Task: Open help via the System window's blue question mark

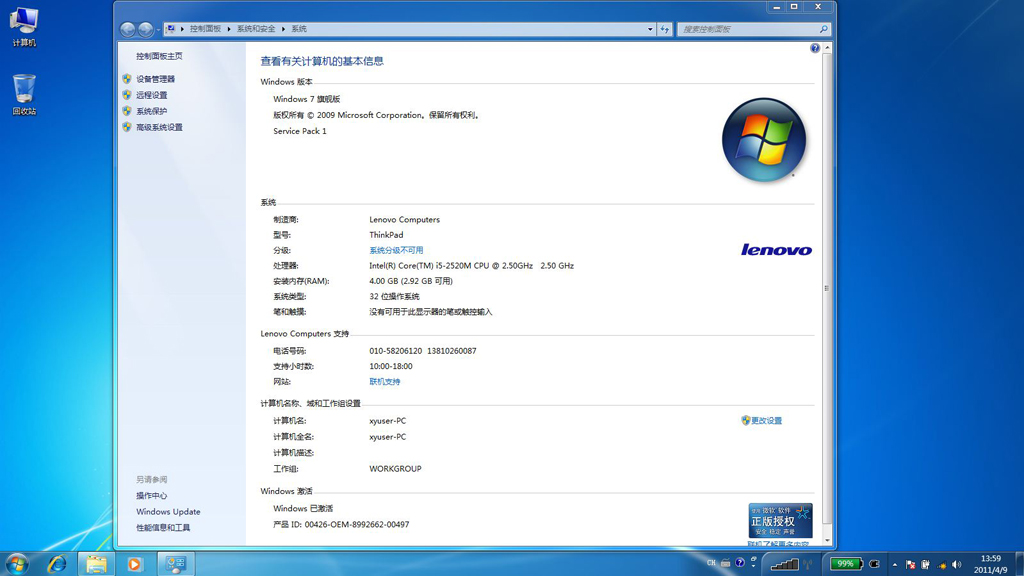Action: (815, 48)
